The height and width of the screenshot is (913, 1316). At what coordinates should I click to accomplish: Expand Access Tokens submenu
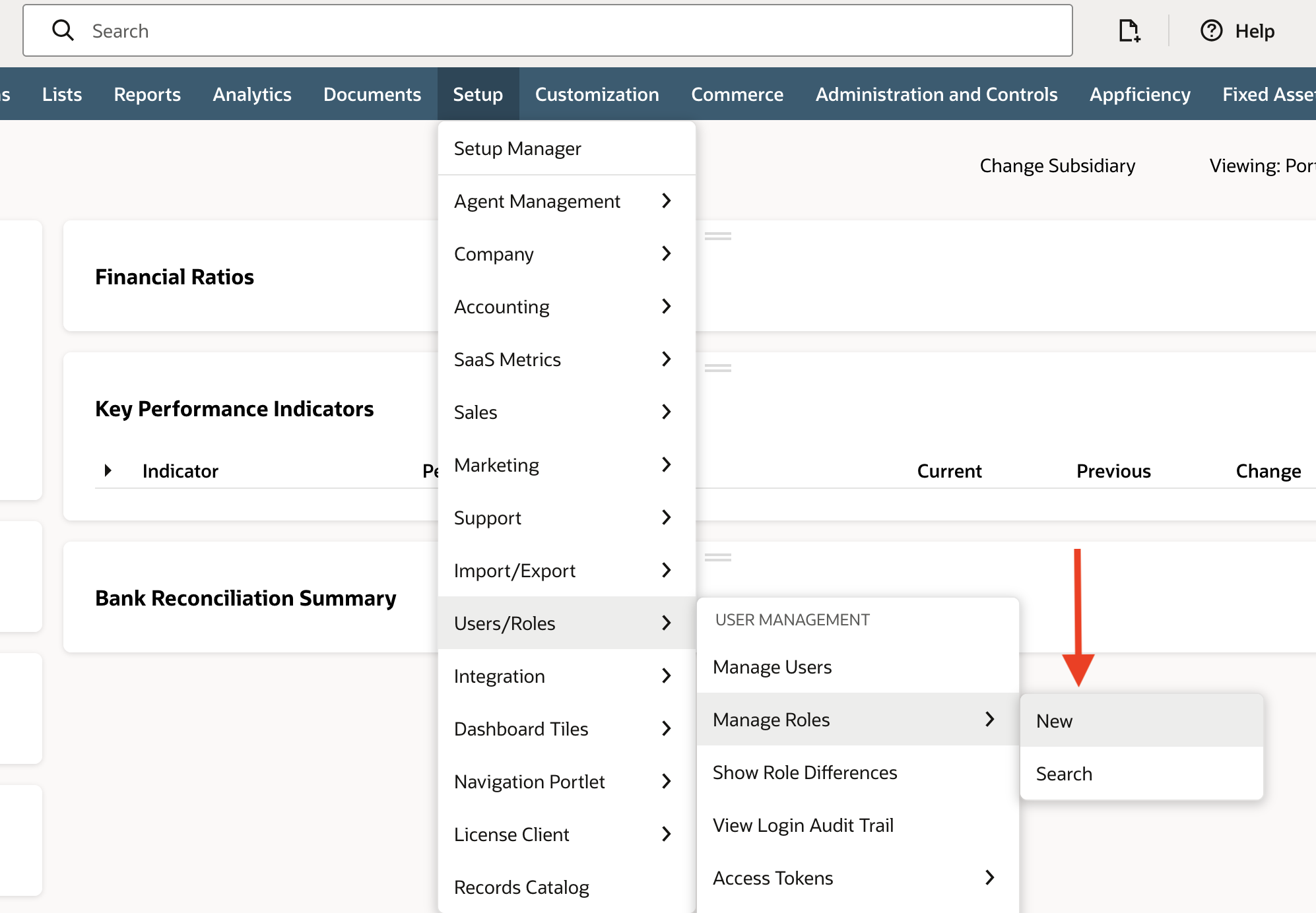[858, 878]
